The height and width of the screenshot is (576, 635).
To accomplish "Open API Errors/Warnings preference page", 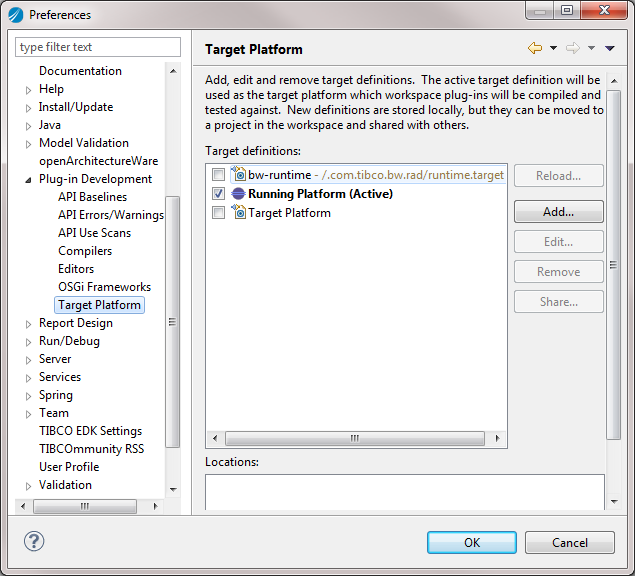I will 111,215.
